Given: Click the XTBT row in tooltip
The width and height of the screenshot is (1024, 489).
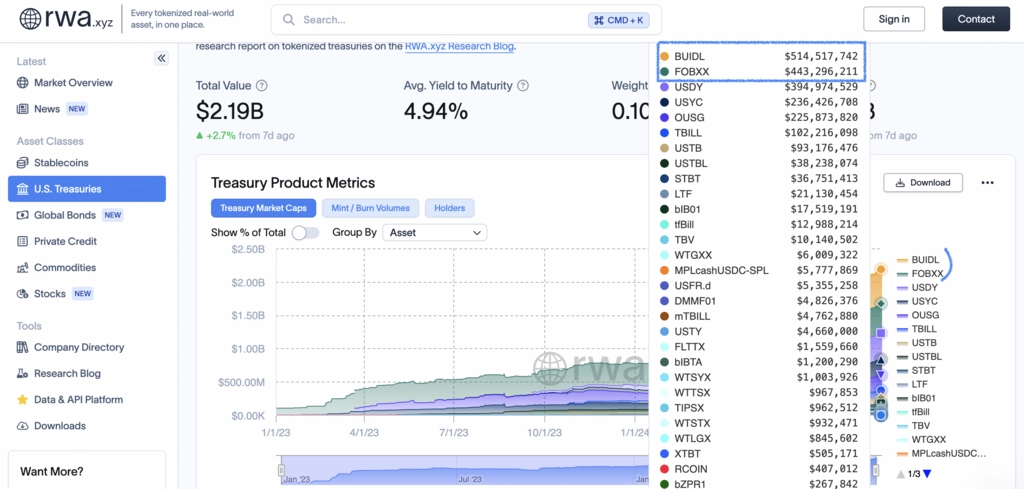Looking at the screenshot, I should tap(760, 454).
